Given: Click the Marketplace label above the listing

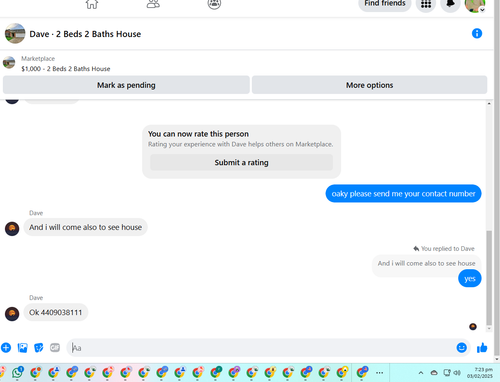Looking at the screenshot, I should point(38,59).
